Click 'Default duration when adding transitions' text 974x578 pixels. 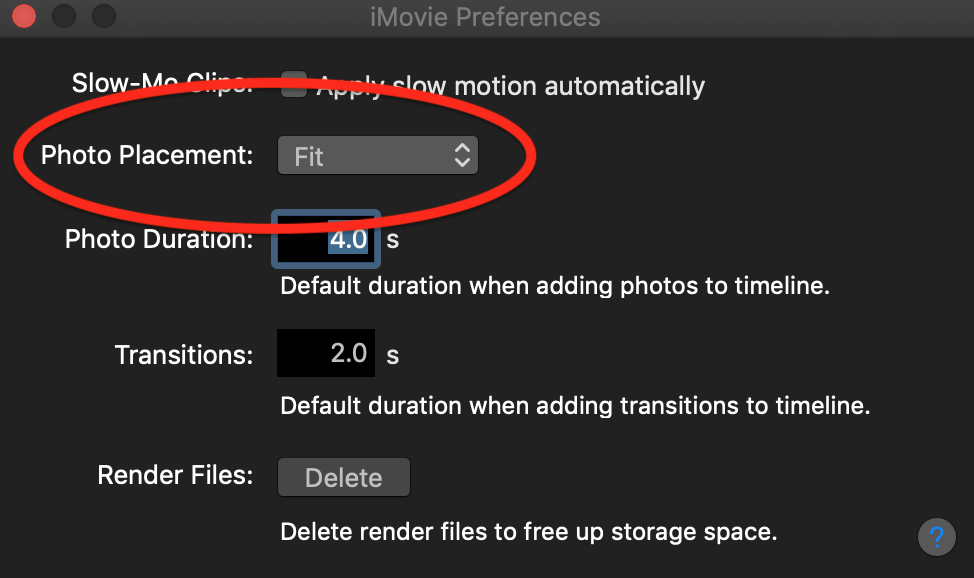[575, 406]
